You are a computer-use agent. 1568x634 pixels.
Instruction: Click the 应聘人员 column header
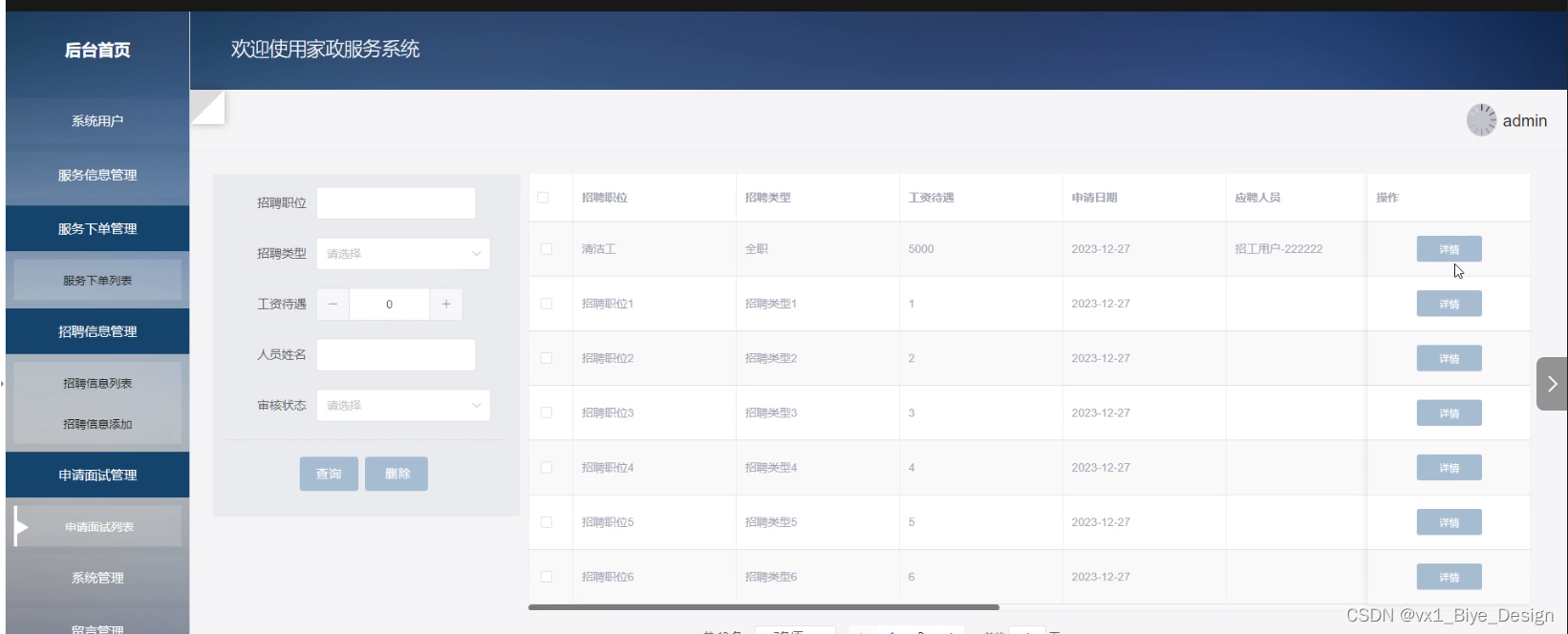(x=1257, y=198)
